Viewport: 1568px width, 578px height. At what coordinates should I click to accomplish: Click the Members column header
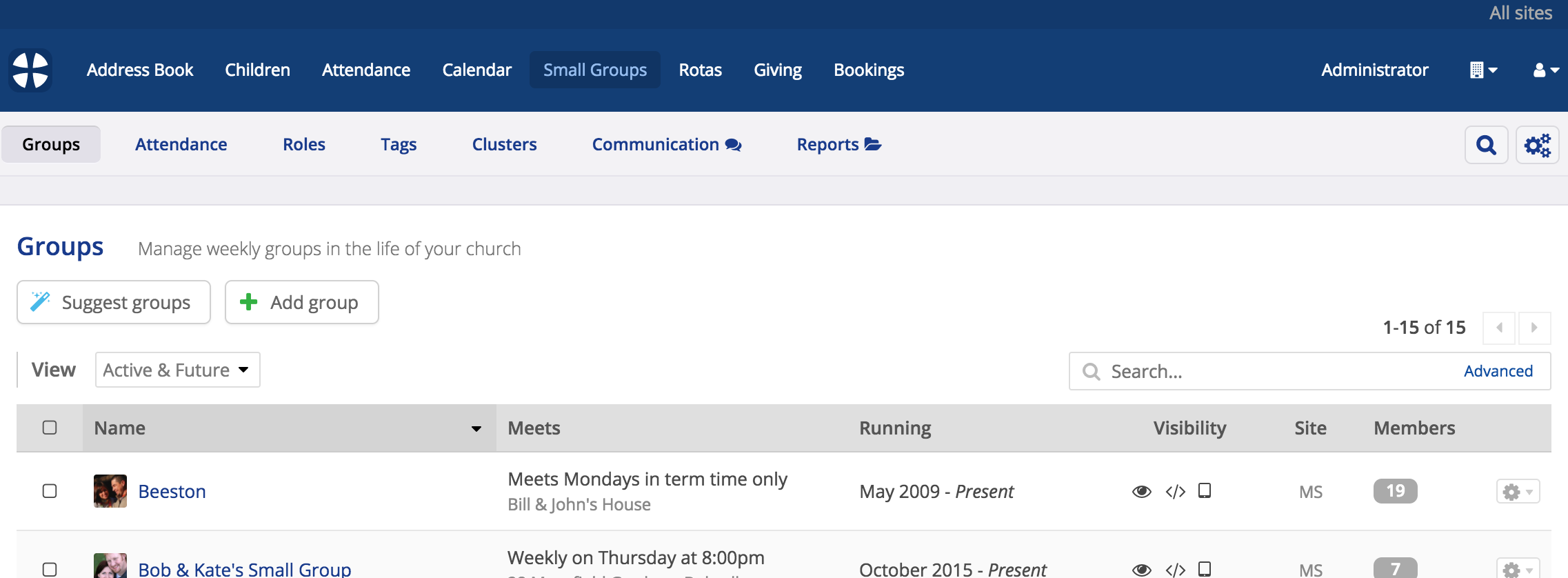pos(1414,428)
